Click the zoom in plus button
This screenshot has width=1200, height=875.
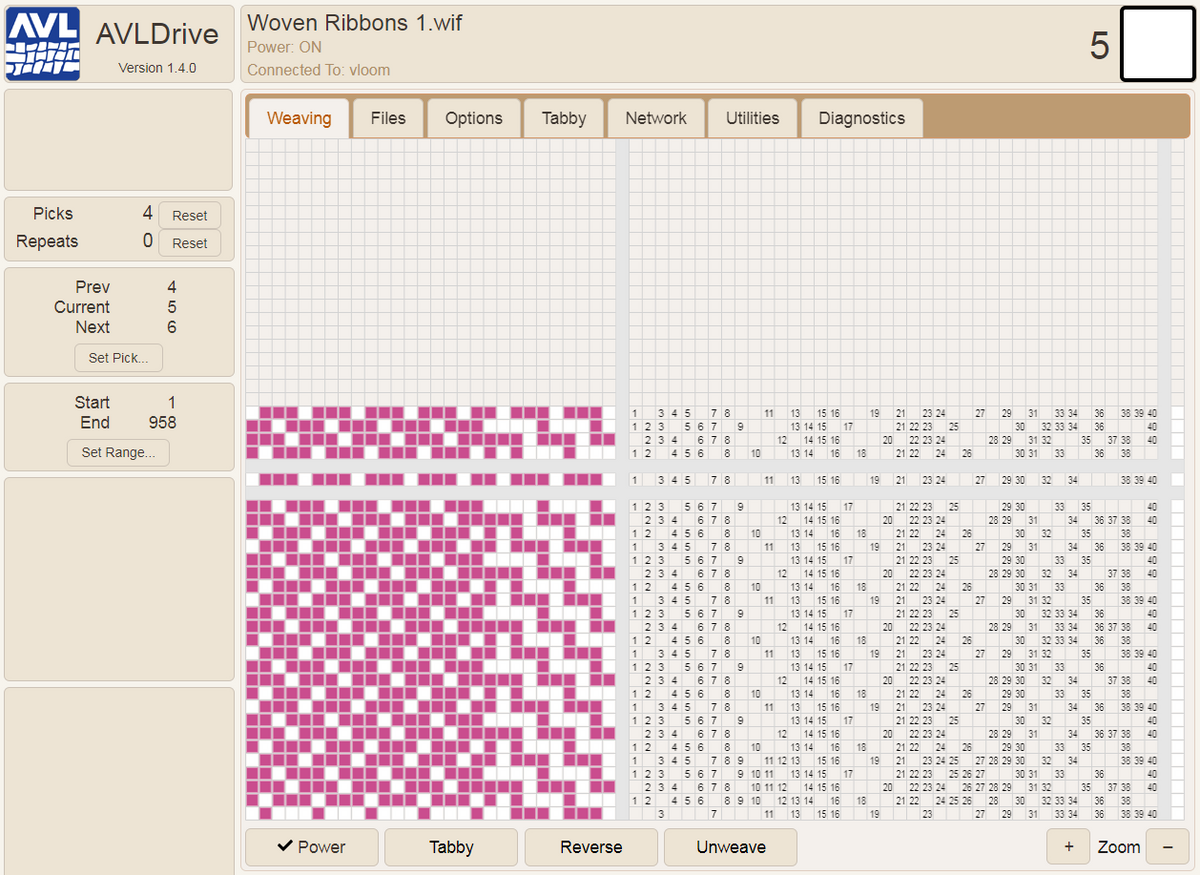pos(1069,847)
